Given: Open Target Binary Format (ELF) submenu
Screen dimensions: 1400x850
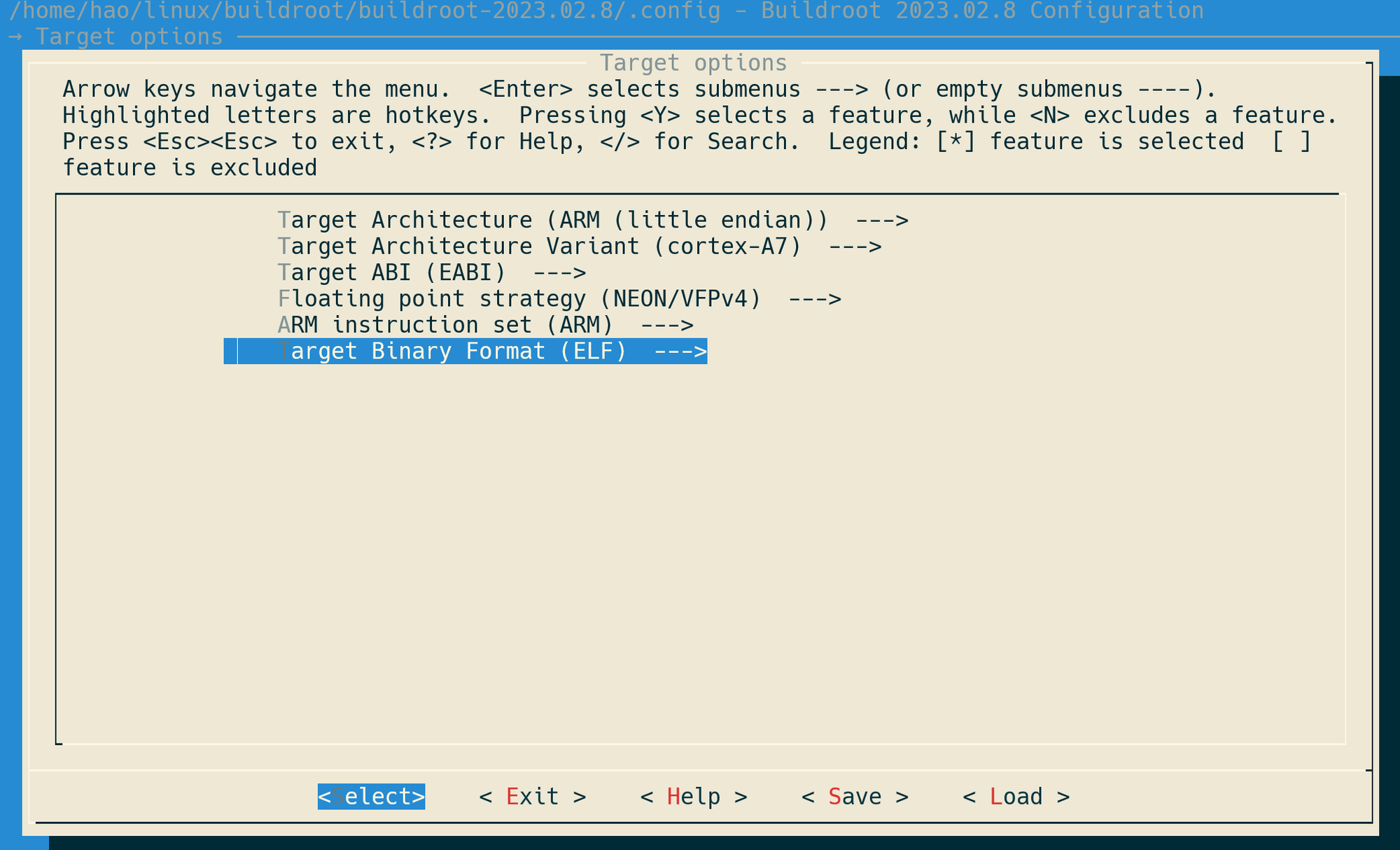Looking at the screenshot, I should 465,351.
